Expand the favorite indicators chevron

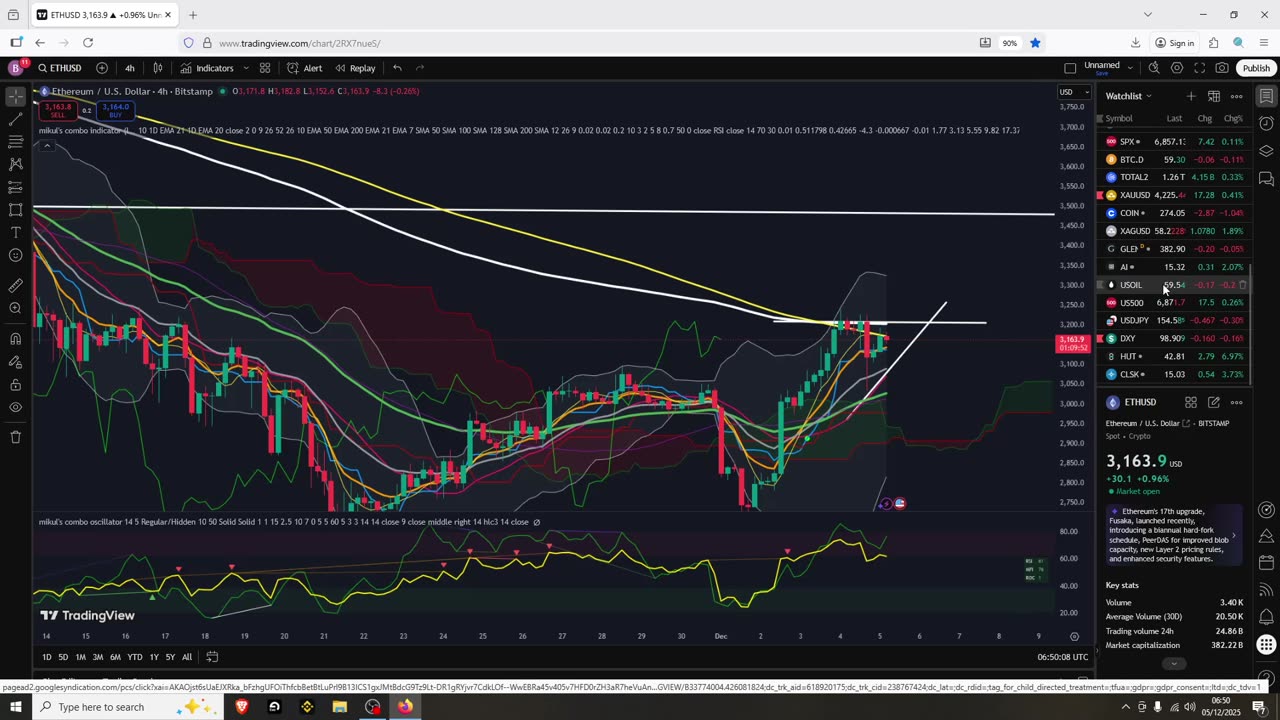click(x=245, y=68)
